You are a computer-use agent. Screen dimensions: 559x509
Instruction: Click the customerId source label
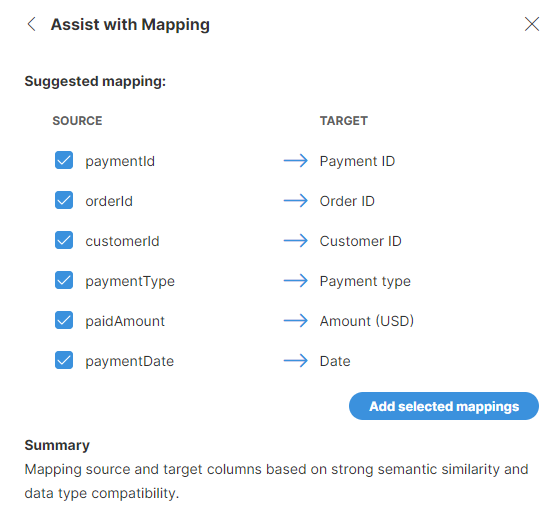coord(122,241)
